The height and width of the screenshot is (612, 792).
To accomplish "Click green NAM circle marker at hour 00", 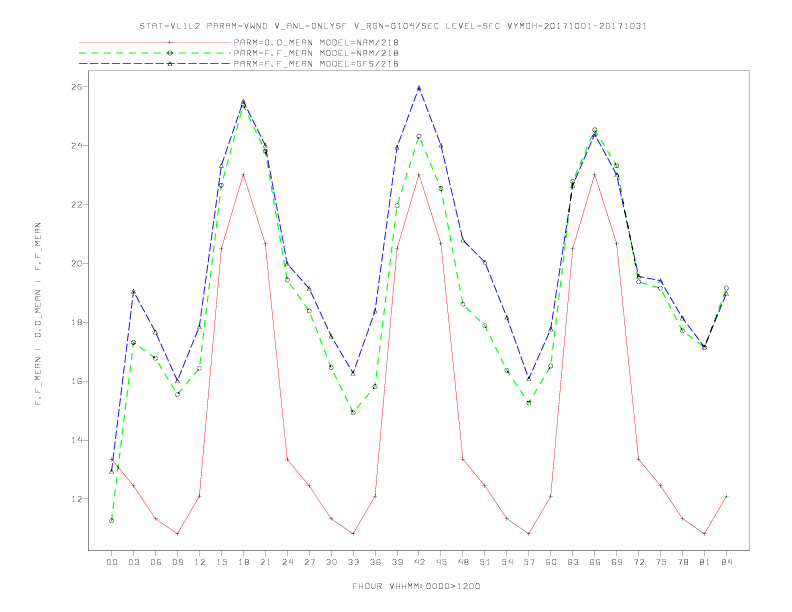I will tap(112, 521).
